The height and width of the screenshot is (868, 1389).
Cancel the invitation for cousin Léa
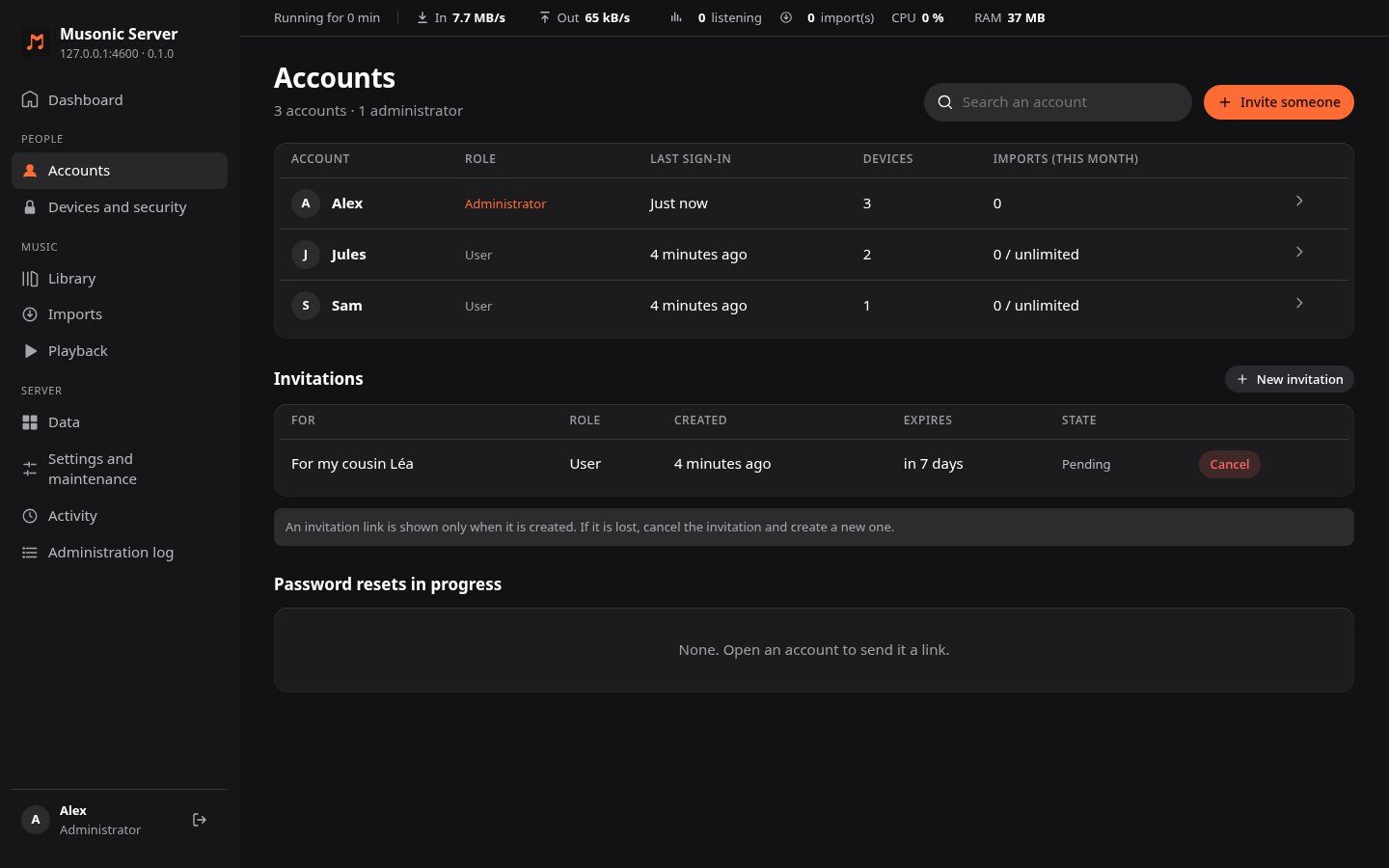point(1230,464)
